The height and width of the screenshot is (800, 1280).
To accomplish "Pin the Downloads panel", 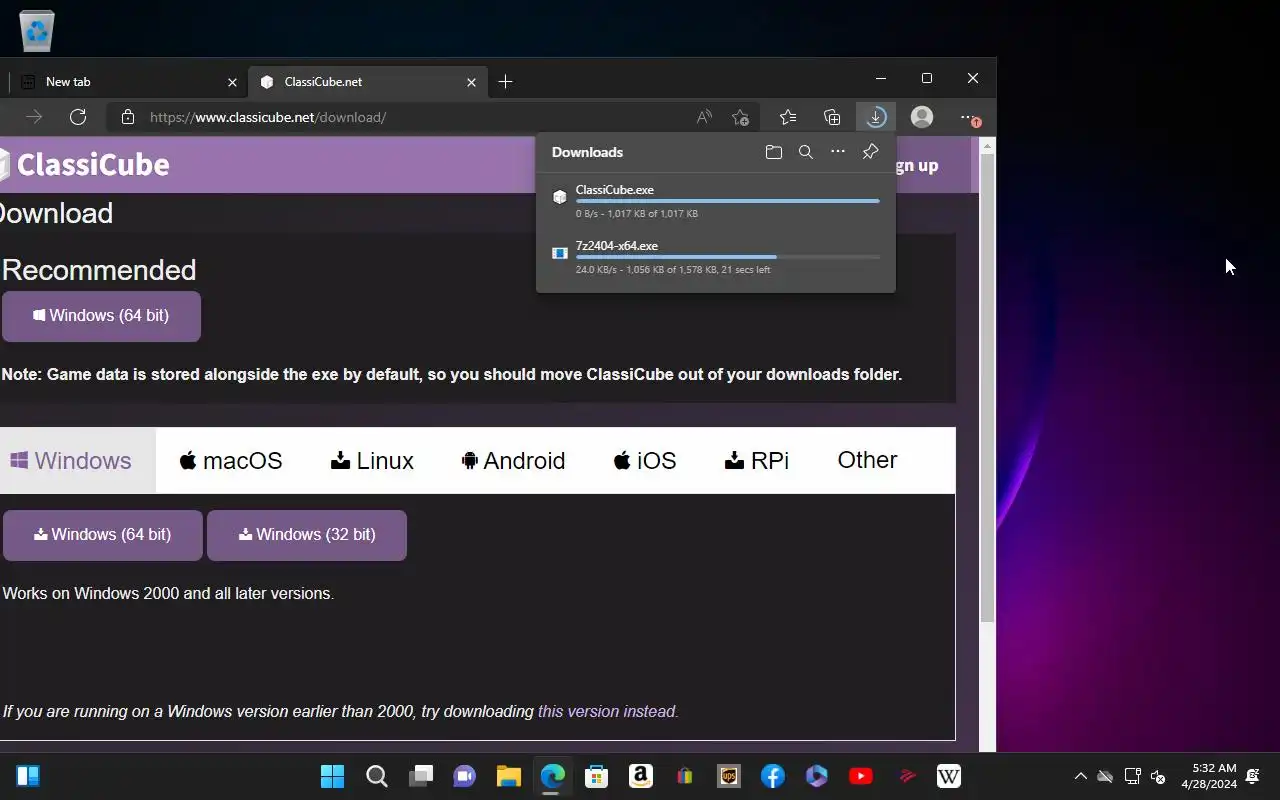I will [x=870, y=152].
